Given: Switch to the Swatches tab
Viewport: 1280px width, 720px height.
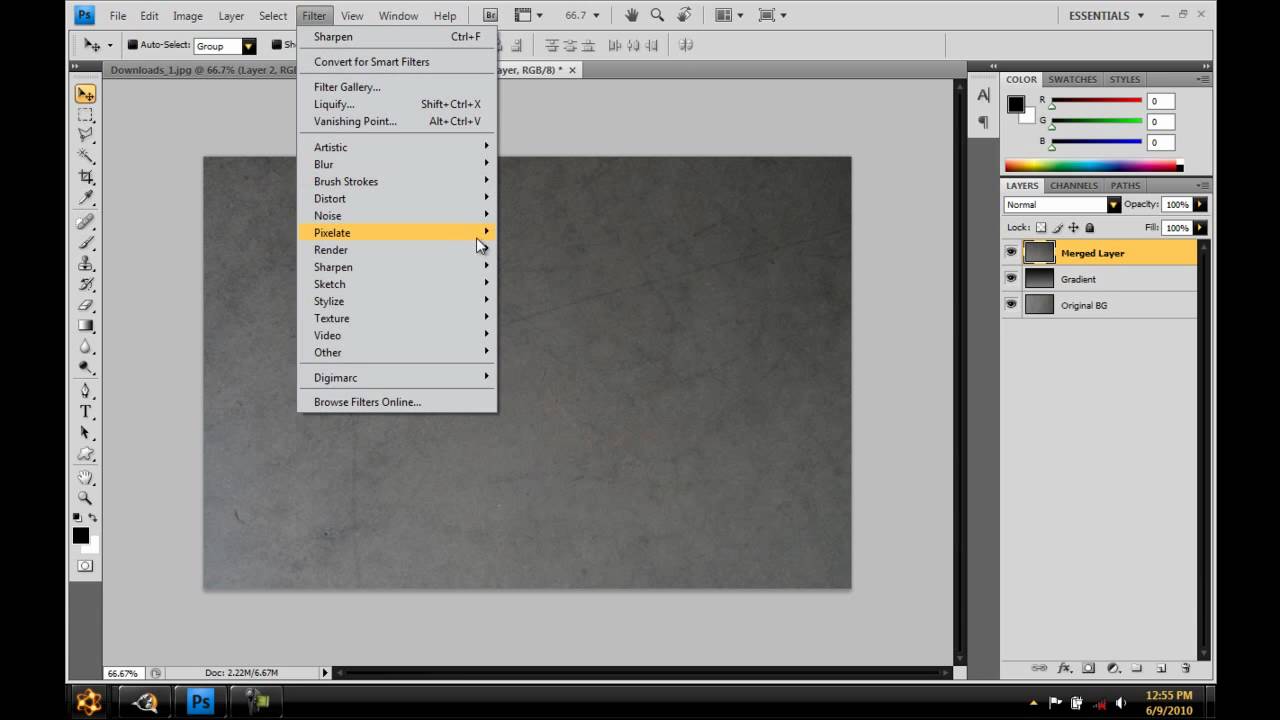Looking at the screenshot, I should point(1072,79).
